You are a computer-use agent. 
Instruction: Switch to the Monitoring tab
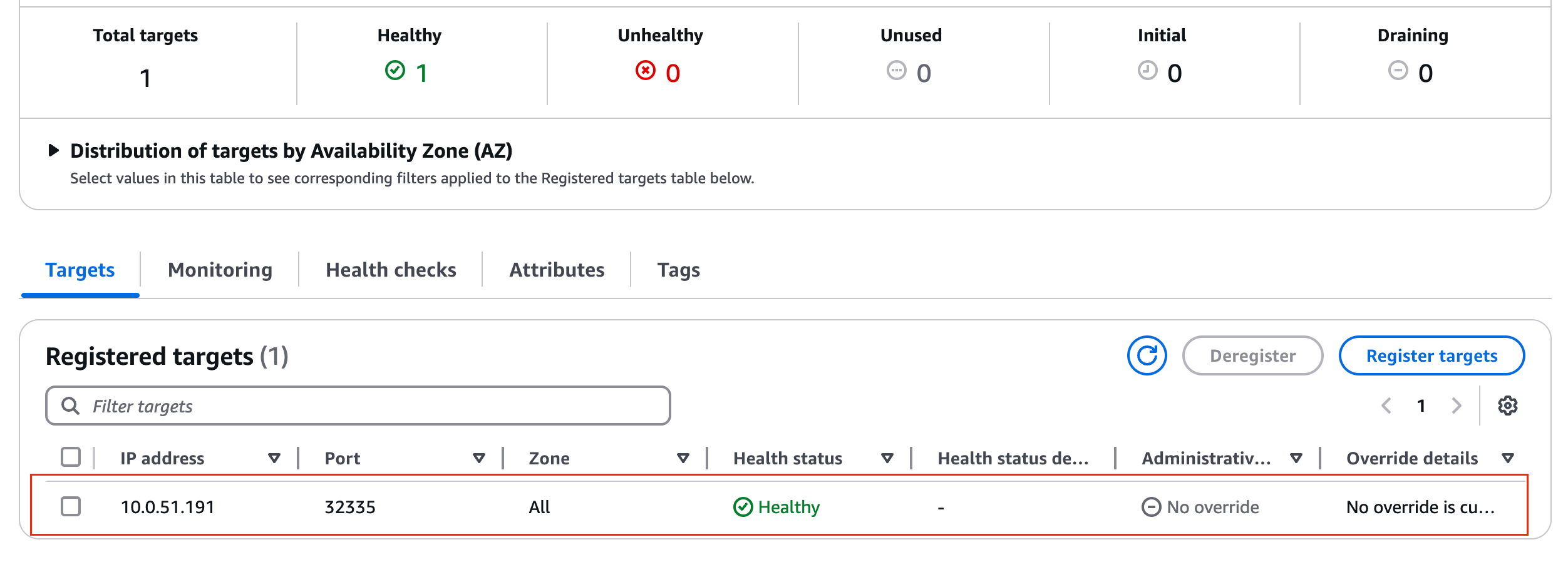[220, 270]
